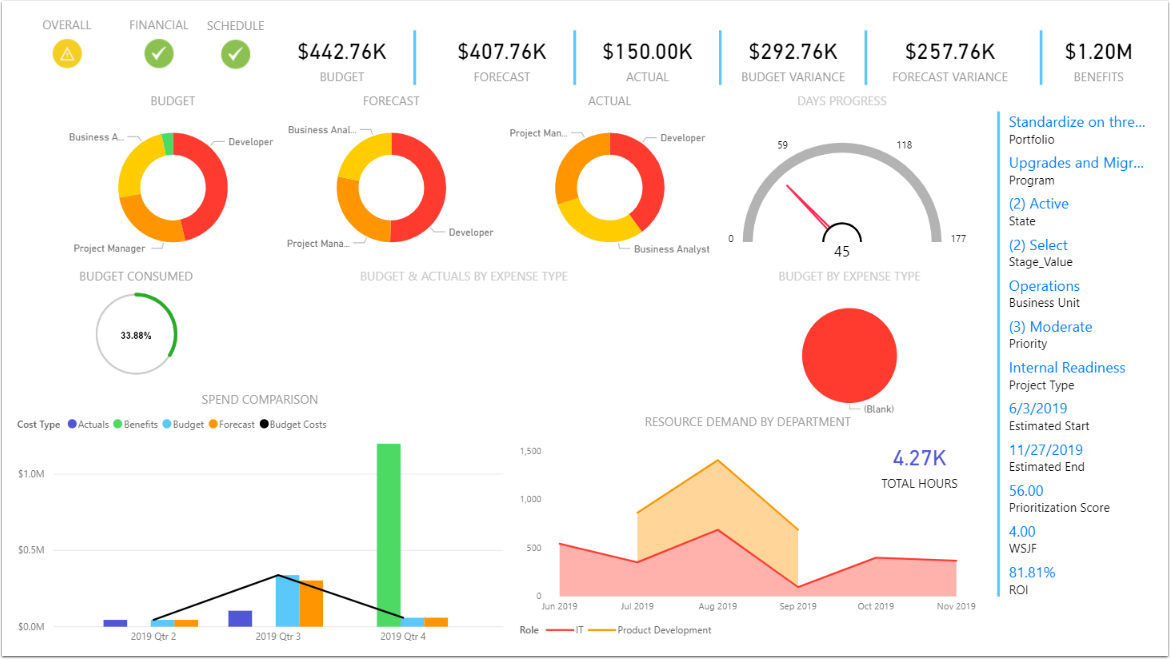Click the red Developer segment in Actual donut
Viewport: 1170px width, 659px height.
pos(651,175)
